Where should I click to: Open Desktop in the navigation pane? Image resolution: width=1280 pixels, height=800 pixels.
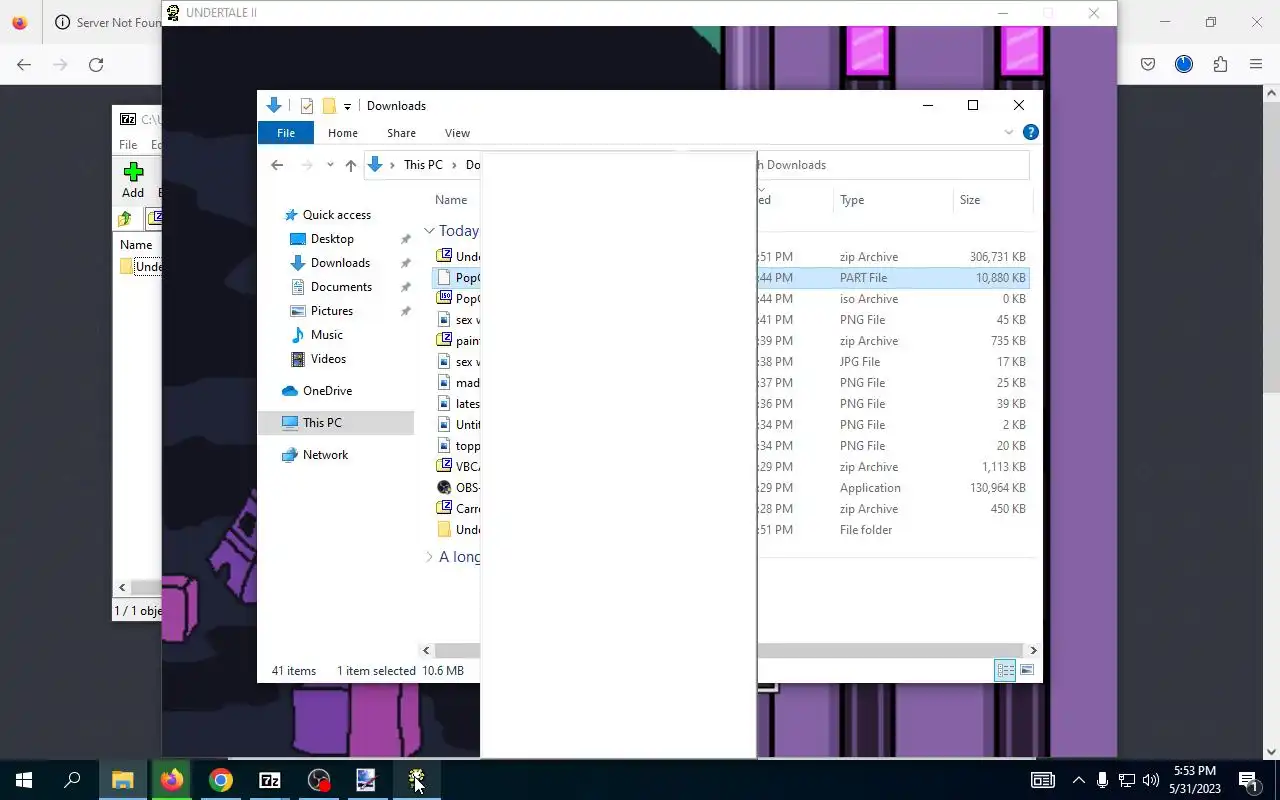click(332, 239)
